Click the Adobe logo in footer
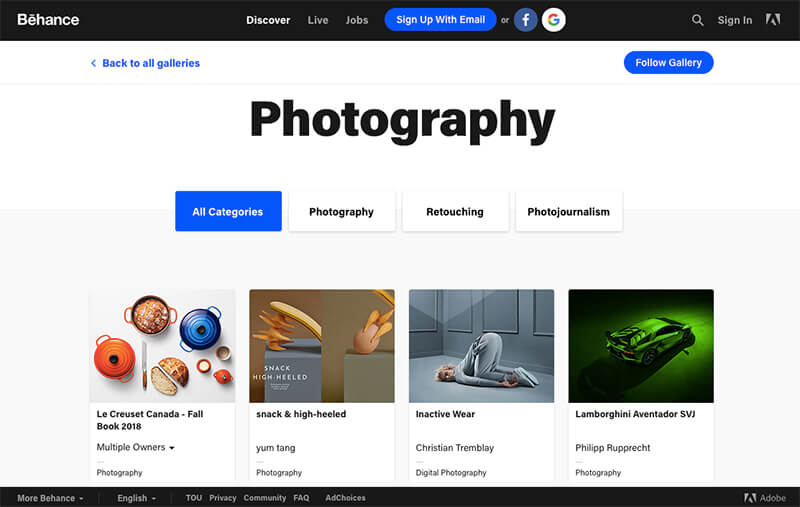The height and width of the screenshot is (507, 800). pyautogui.click(x=765, y=498)
